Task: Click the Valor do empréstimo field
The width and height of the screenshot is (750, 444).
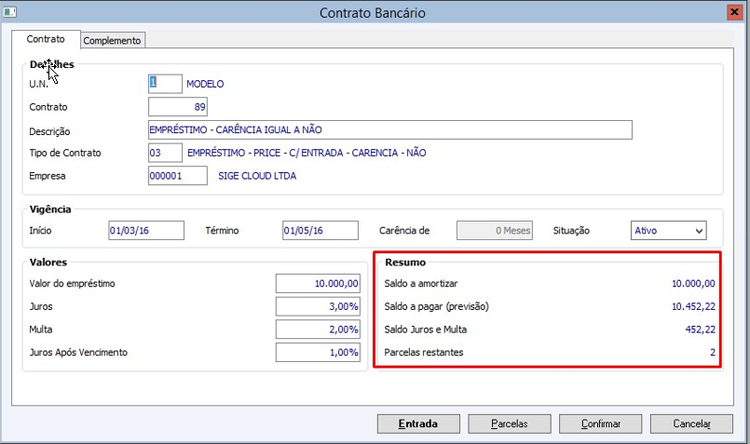Action: pos(316,283)
